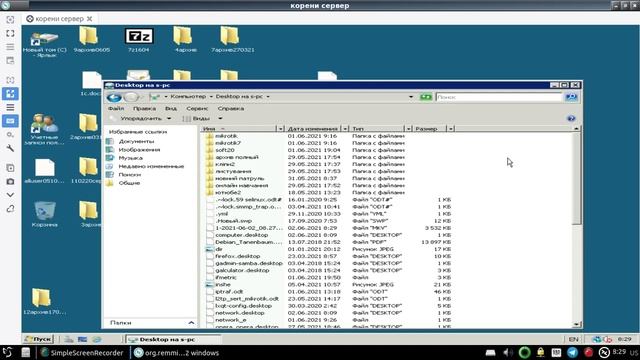Click the green refresh button beside address bar
The height and width of the screenshot is (360, 640).
426,97
